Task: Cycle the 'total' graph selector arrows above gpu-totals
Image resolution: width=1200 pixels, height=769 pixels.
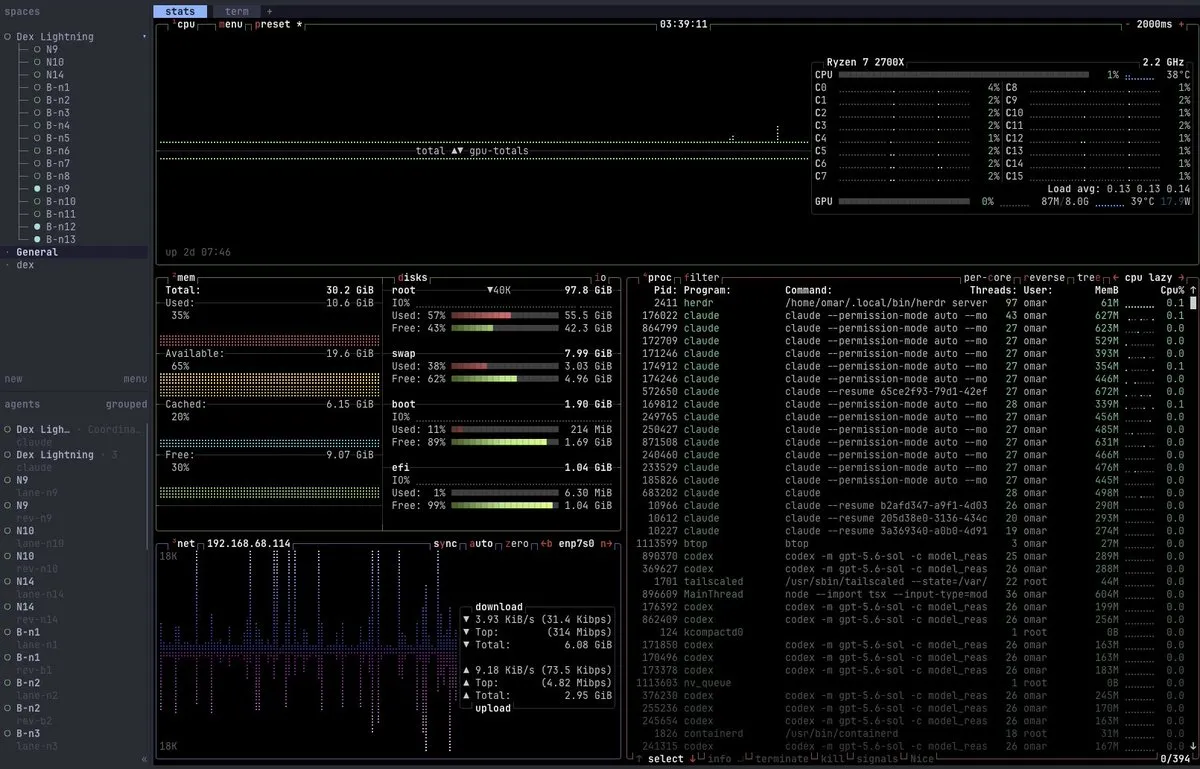Action: point(458,151)
